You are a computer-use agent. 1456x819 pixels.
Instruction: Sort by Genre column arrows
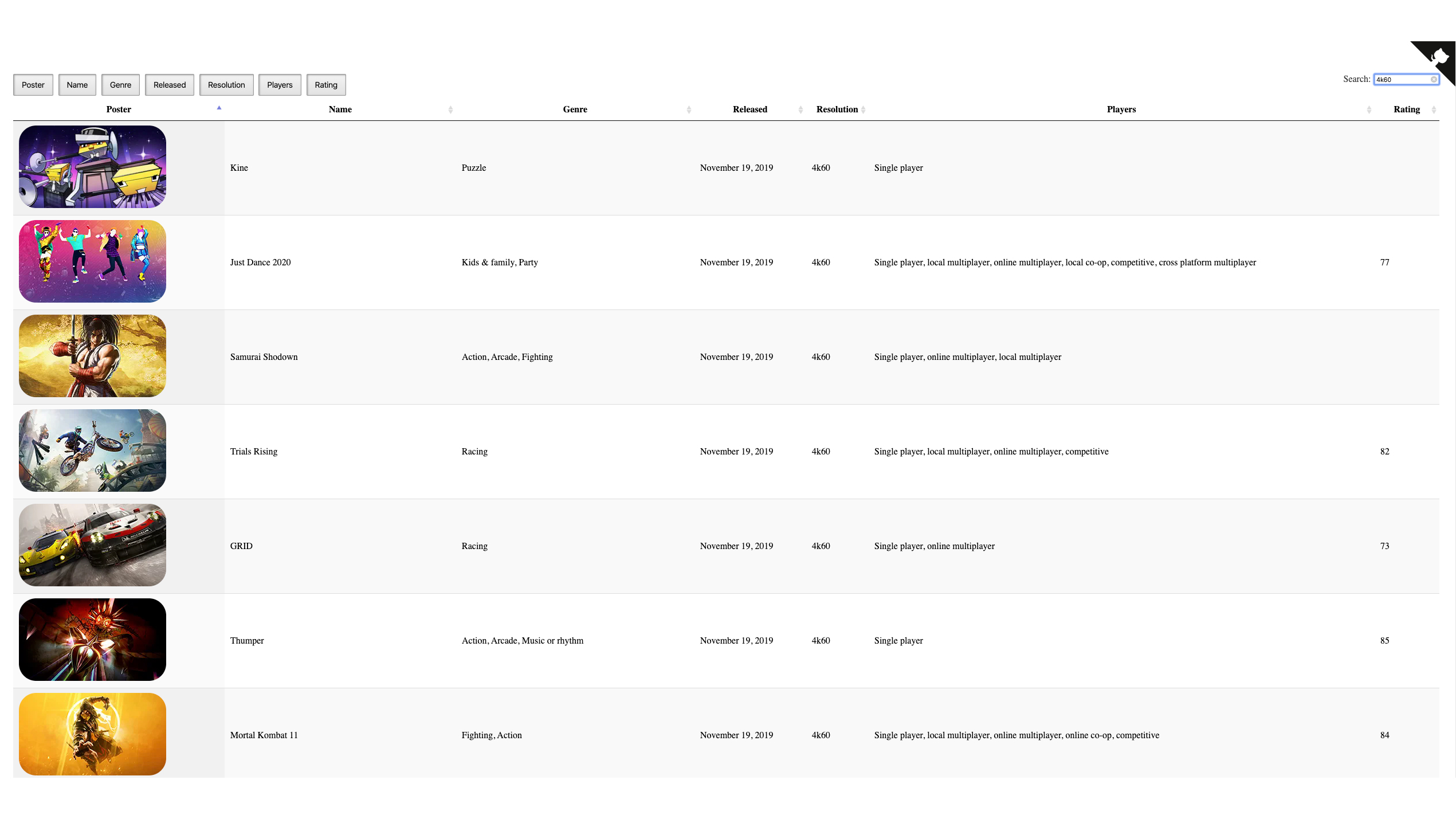(x=689, y=109)
